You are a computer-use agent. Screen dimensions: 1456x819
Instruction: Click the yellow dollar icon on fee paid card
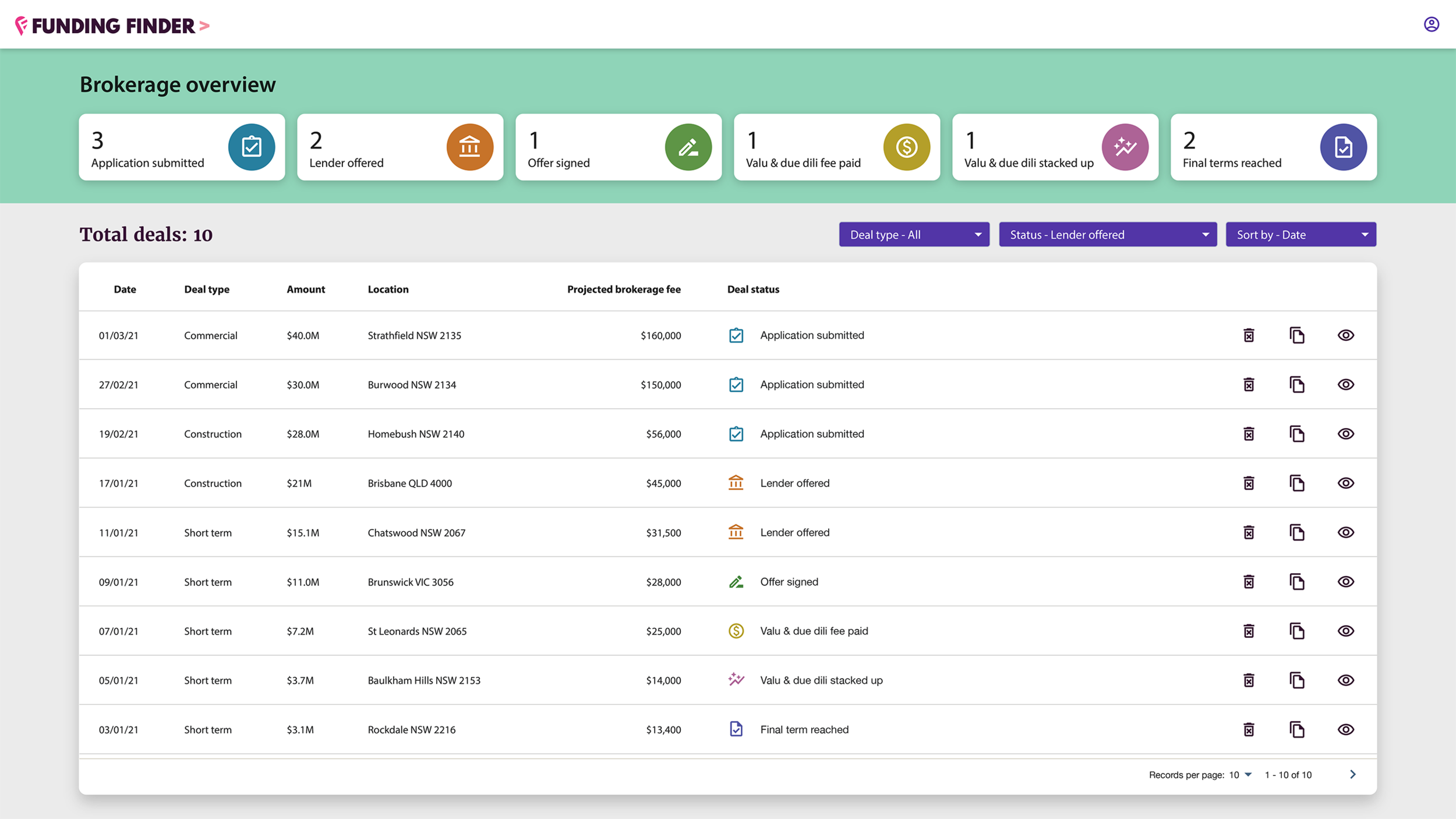[907, 147]
